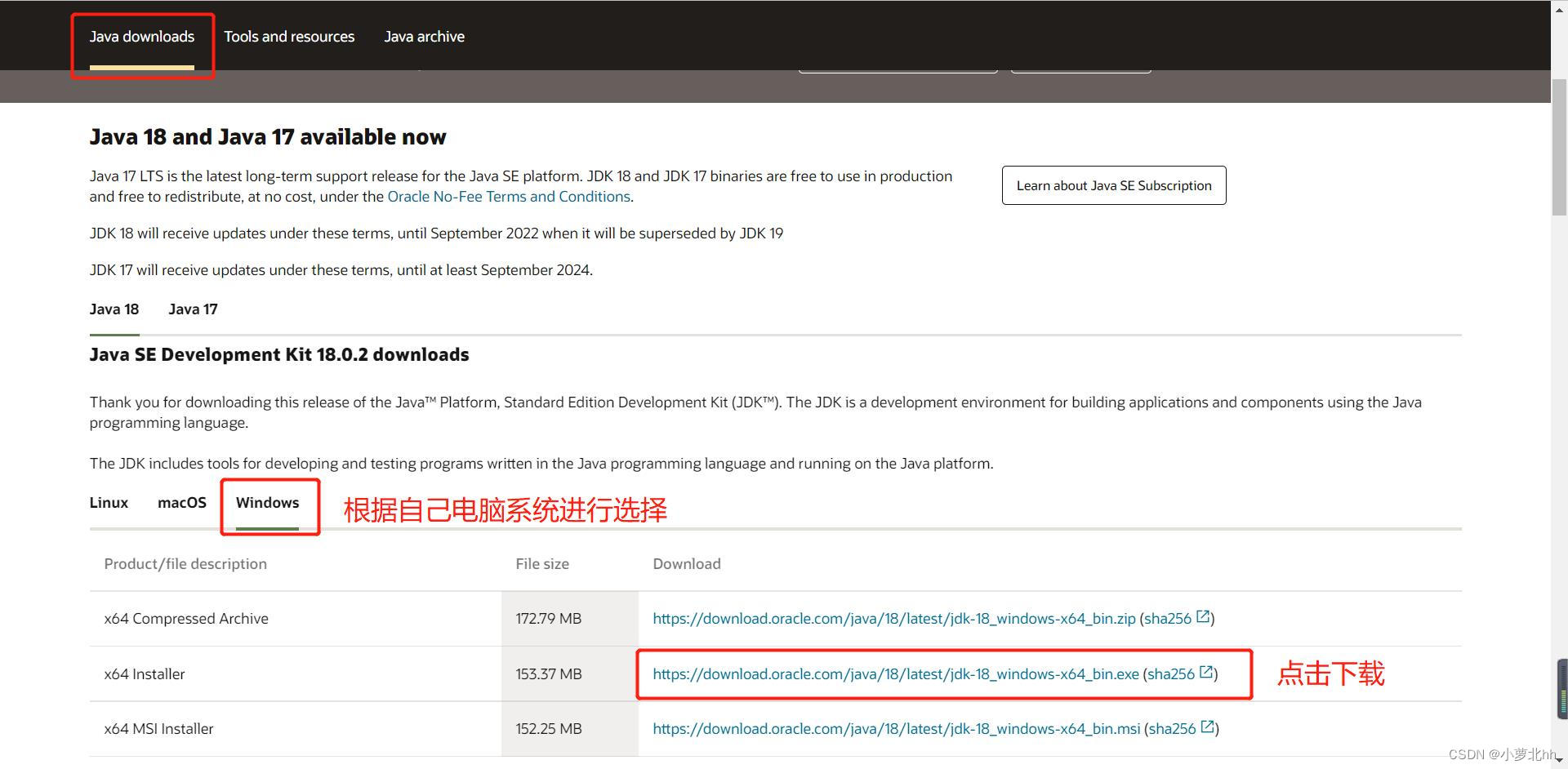The width and height of the screenshot is (1568, 769).
Task: Open external-link icon beside msi sha256
Action: point(1208,727)
